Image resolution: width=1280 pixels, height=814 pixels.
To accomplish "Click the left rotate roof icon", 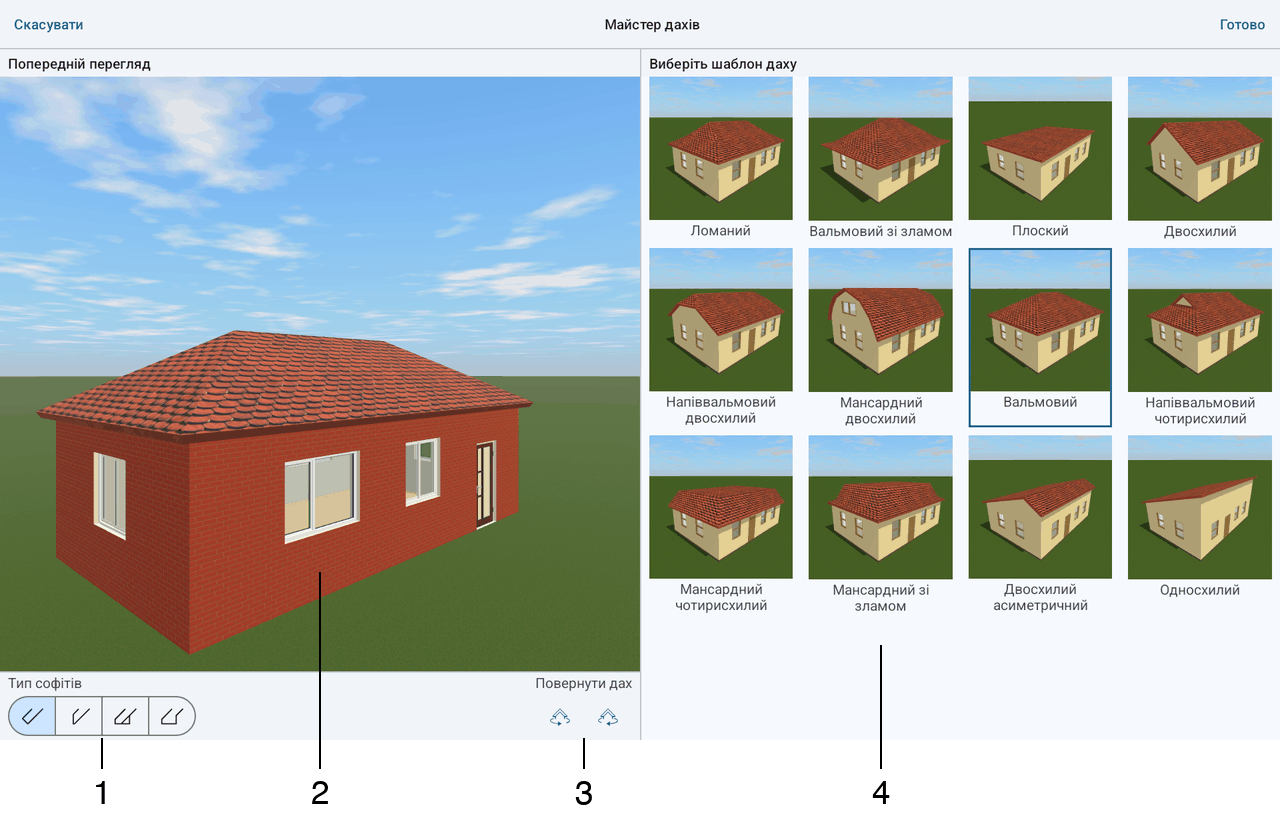I will 560,717.
